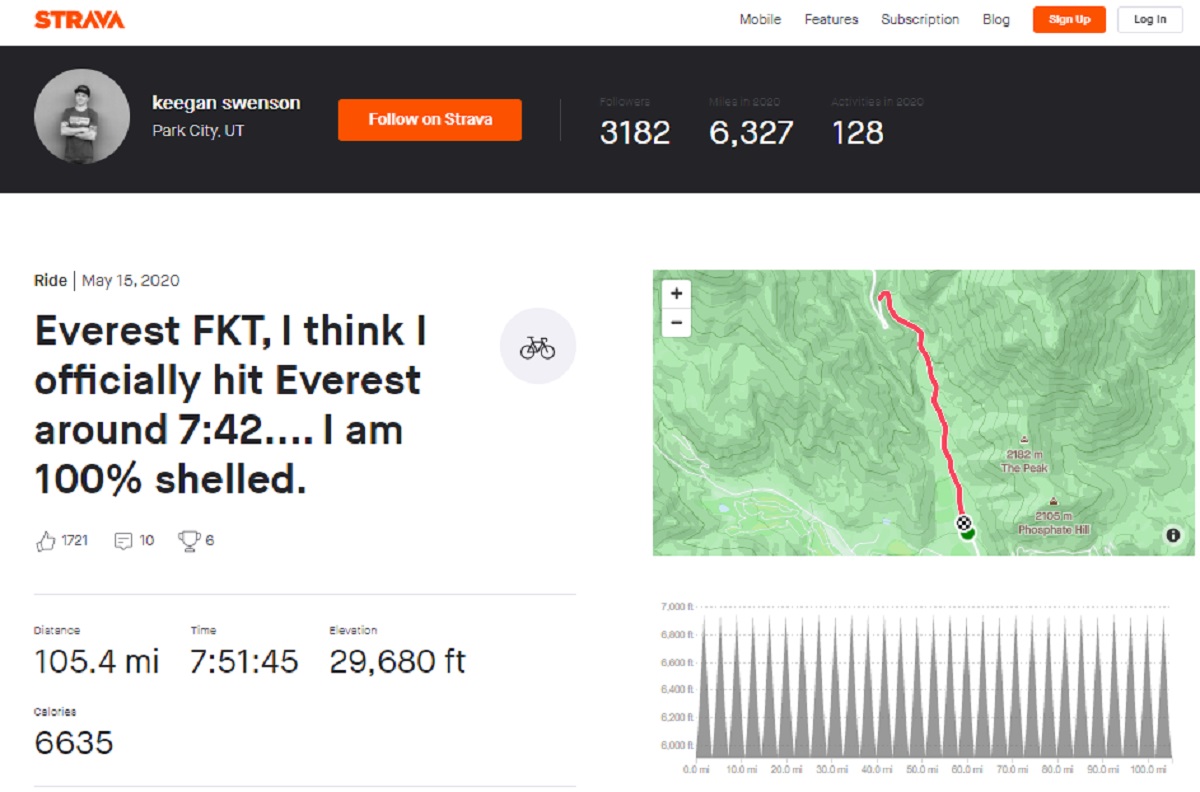Open map info icon
The width and height of the screenshot is (1200, 792).
point(1173,535)
